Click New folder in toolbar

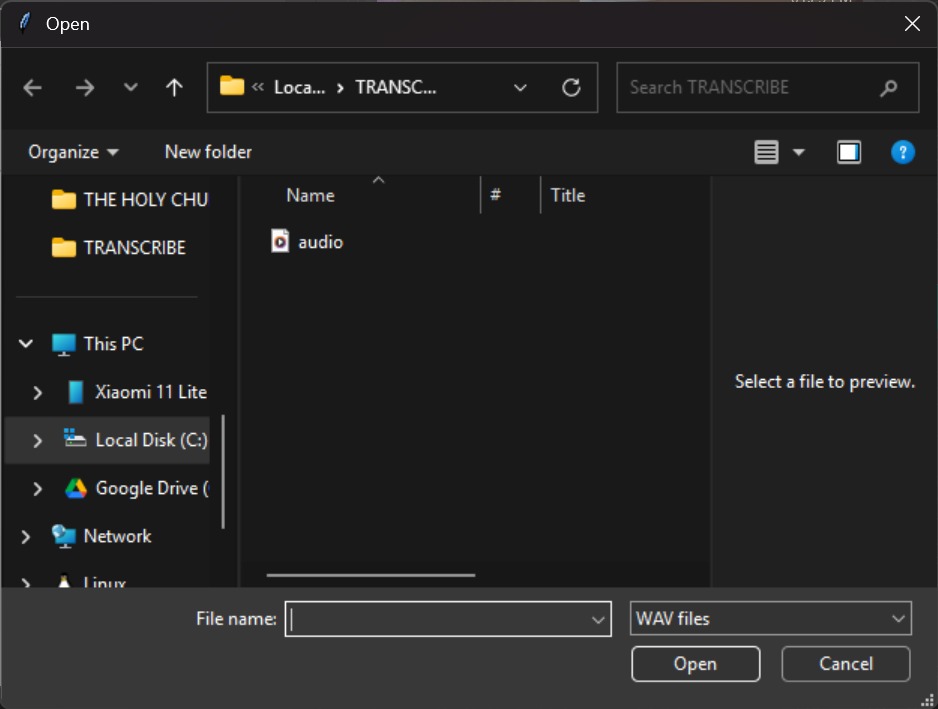point(208,152)
